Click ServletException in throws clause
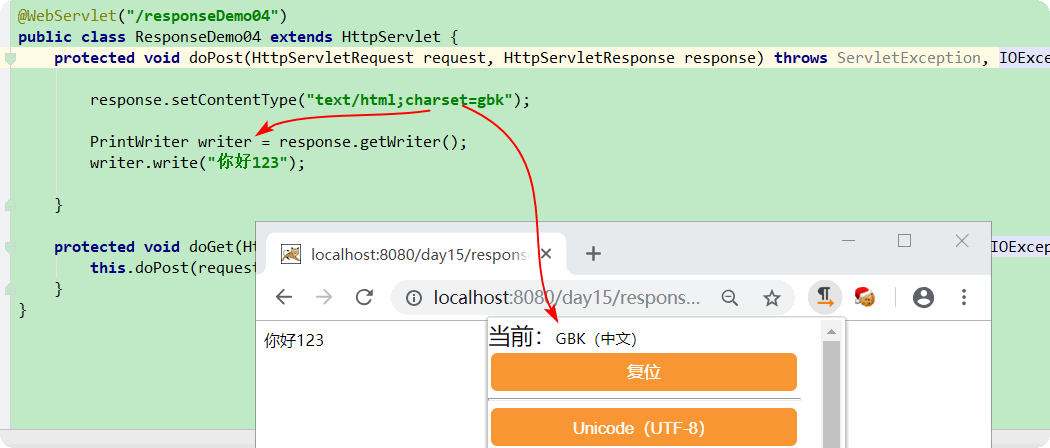Screen dimensions: 1050x448 pyautogui.click(x=909, y=58)
